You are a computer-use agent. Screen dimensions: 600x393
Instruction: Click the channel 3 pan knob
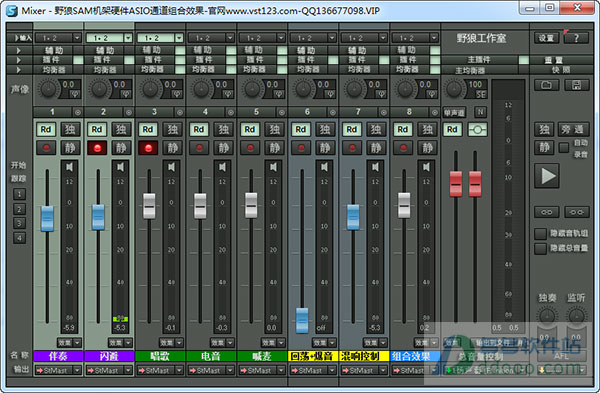pyautogui.click(x=150, y=89)
